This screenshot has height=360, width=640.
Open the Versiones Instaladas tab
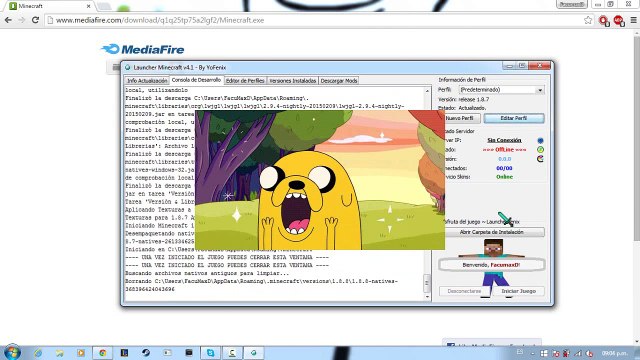(x=293, y=81)
